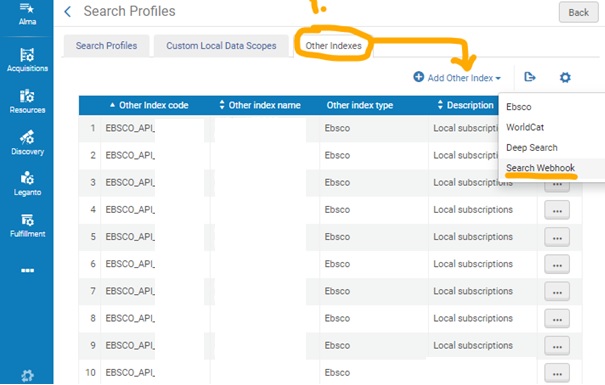This screenshot has height=385, width=605.
Task: Open Resources configuration in sidebar
Action: pos(27,101)
